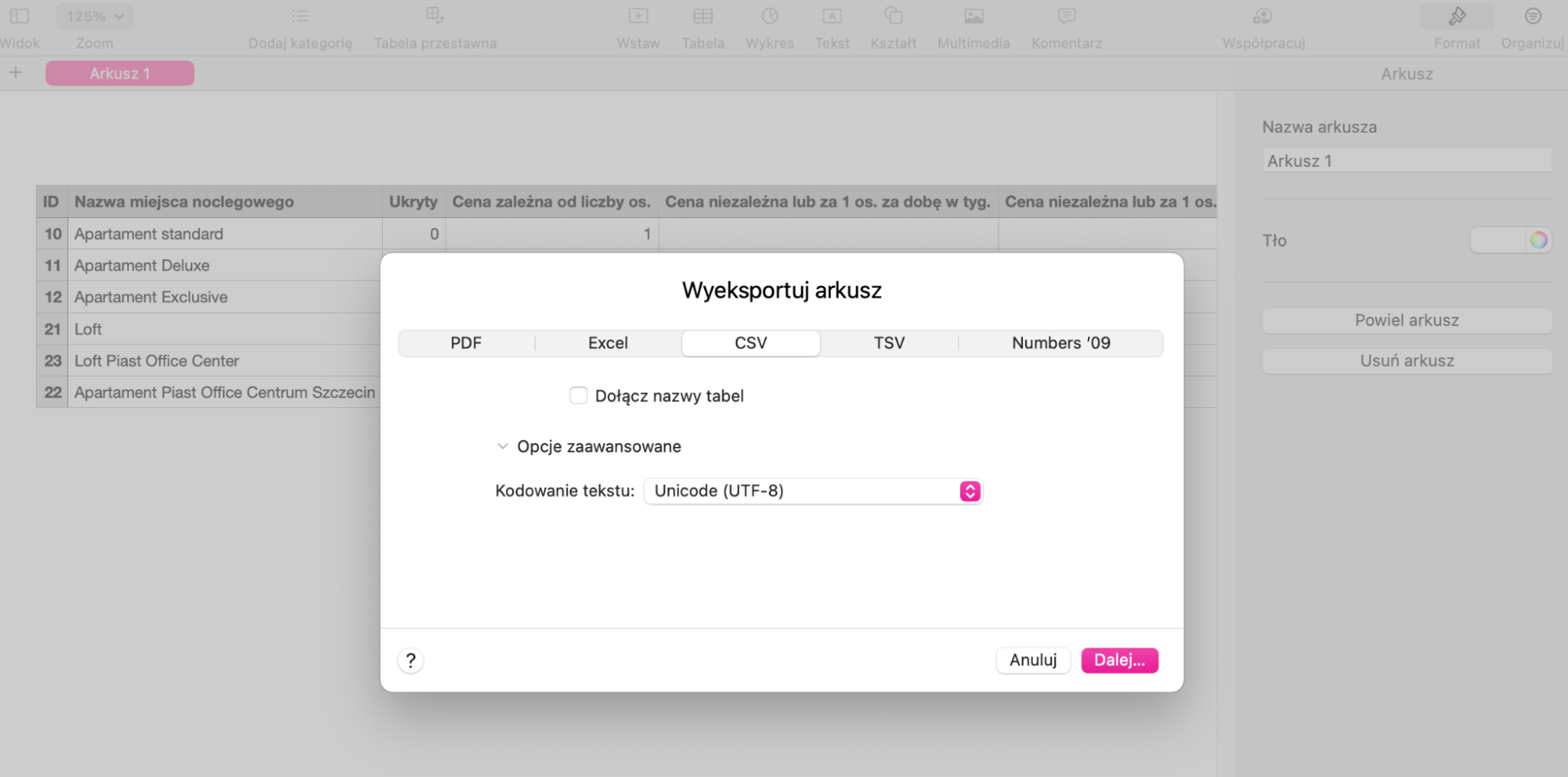Click the Format paintbrush icon

(1457, 16)
